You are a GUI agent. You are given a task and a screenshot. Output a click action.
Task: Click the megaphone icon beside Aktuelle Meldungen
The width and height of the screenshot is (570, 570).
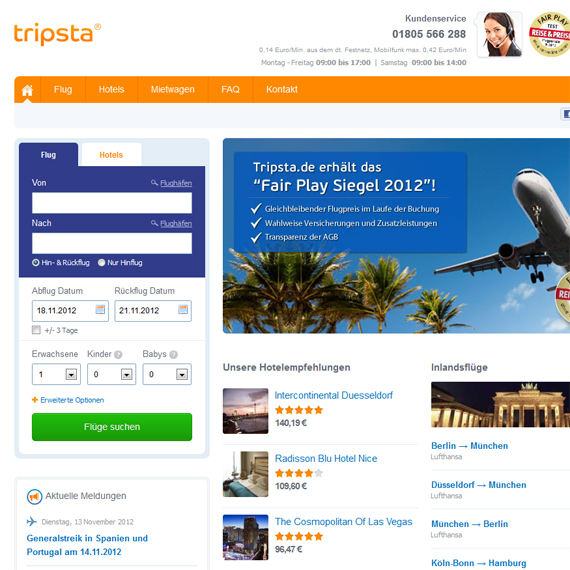[x=35, y=497]
